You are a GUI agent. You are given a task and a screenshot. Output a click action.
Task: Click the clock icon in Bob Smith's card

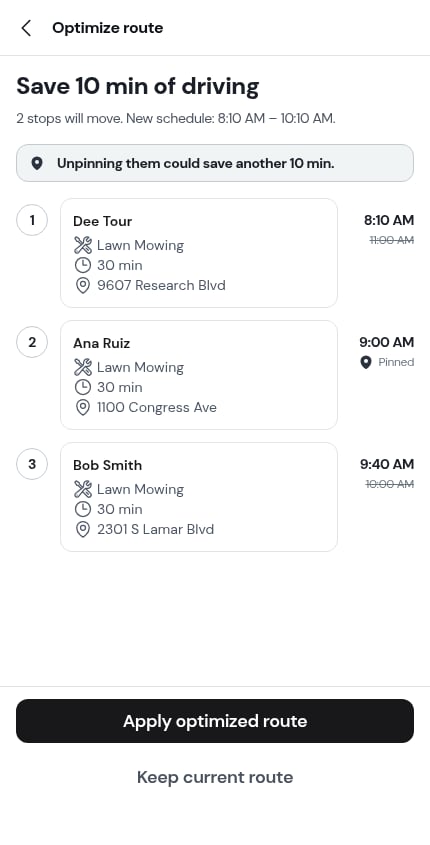coord(82,509)
